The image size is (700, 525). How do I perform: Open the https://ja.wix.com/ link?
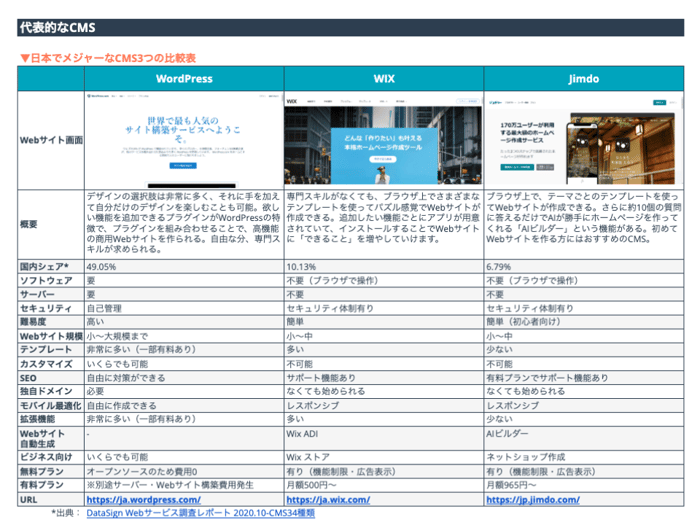coord(328,500)
